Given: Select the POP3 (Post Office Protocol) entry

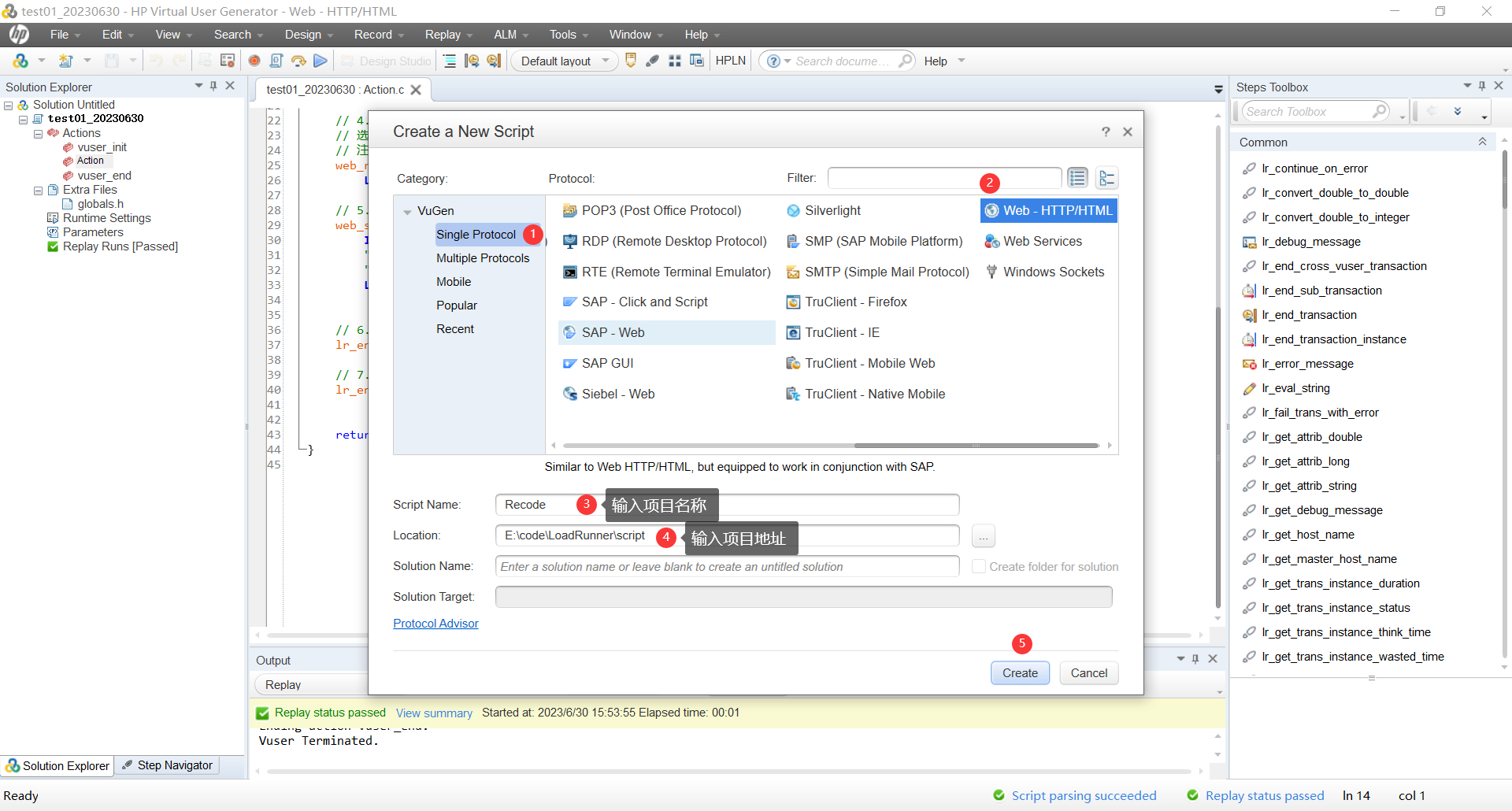Looking at the screenshot, I should pyautogui.click(x=652, y=210).
